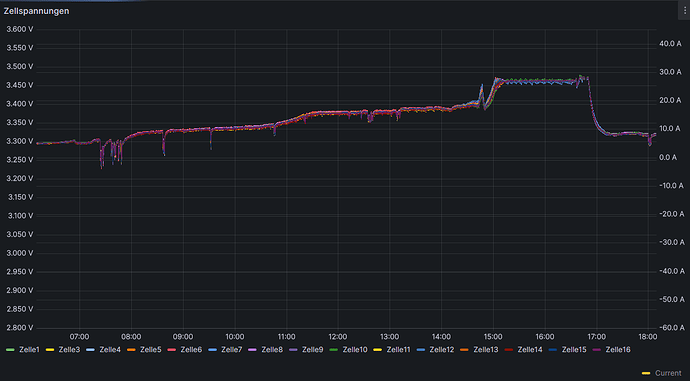
Task: Open color picker for Zelle15 swatch
Action: pyautogui.click(x=553, y=350)
